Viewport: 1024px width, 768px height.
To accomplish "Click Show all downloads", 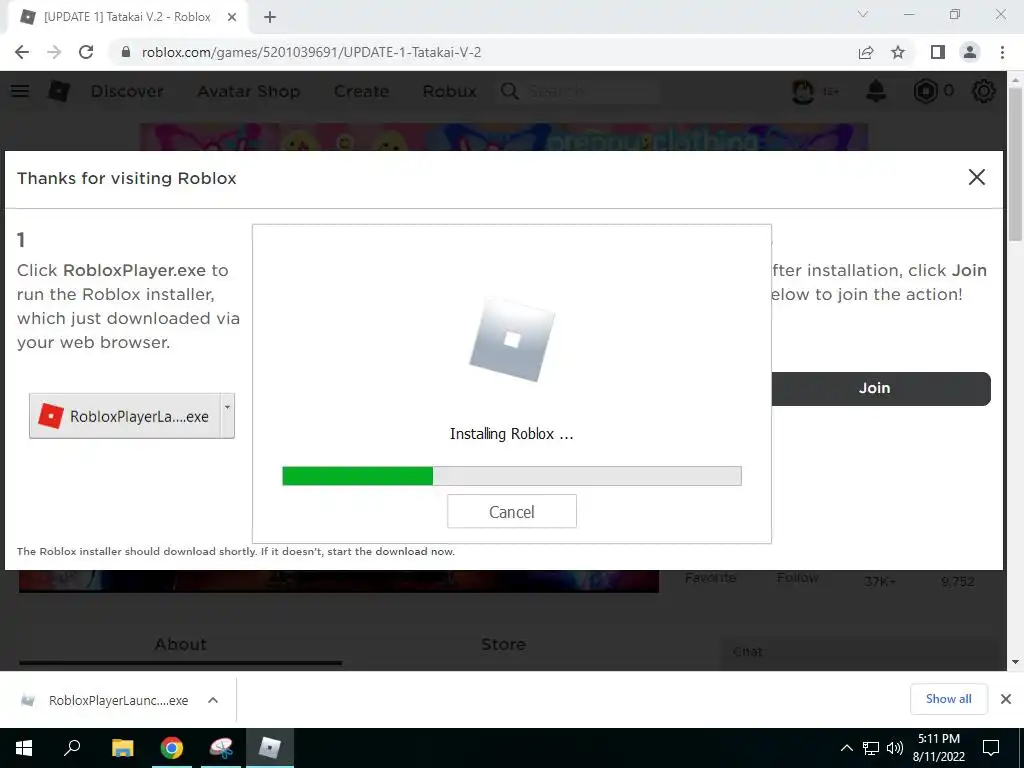I will (948, 699).
